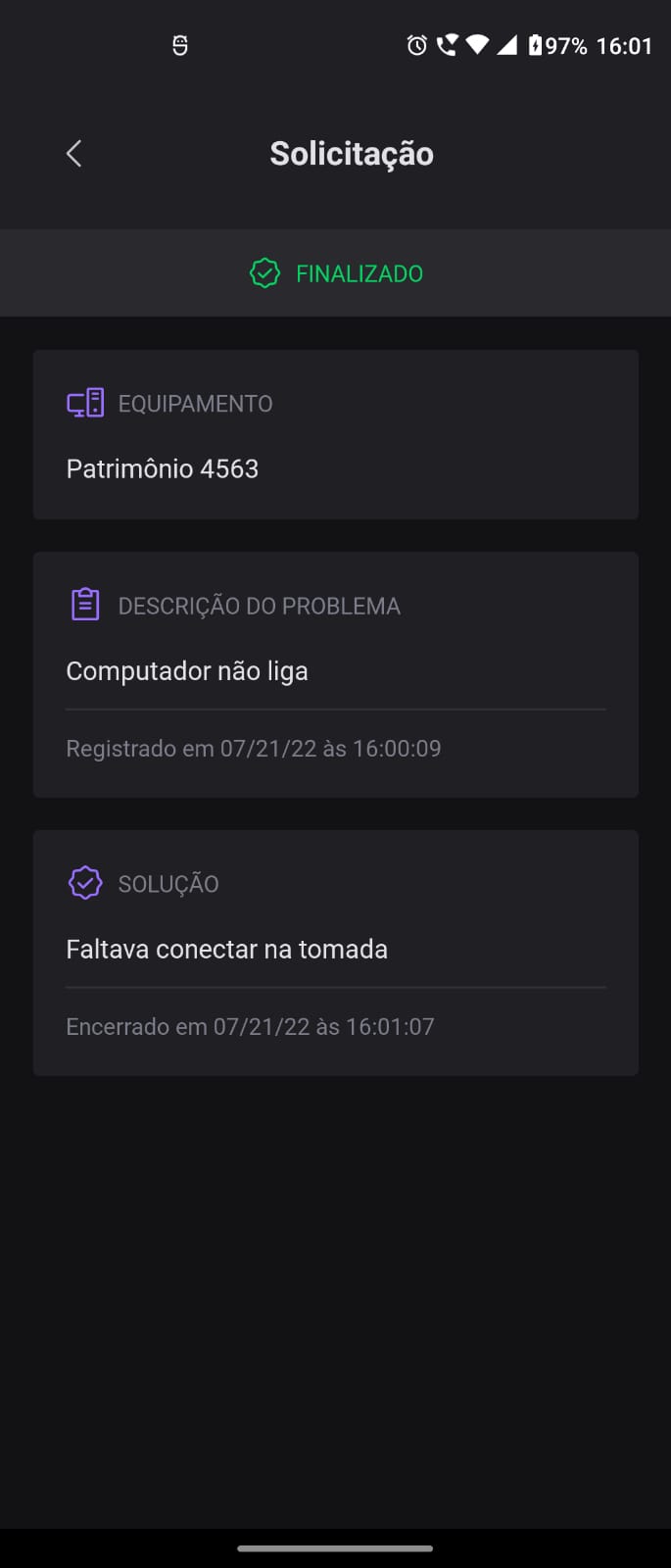
Task: Tap the gesture navigation bar at bottom
Action: [x=335, y=1549]
